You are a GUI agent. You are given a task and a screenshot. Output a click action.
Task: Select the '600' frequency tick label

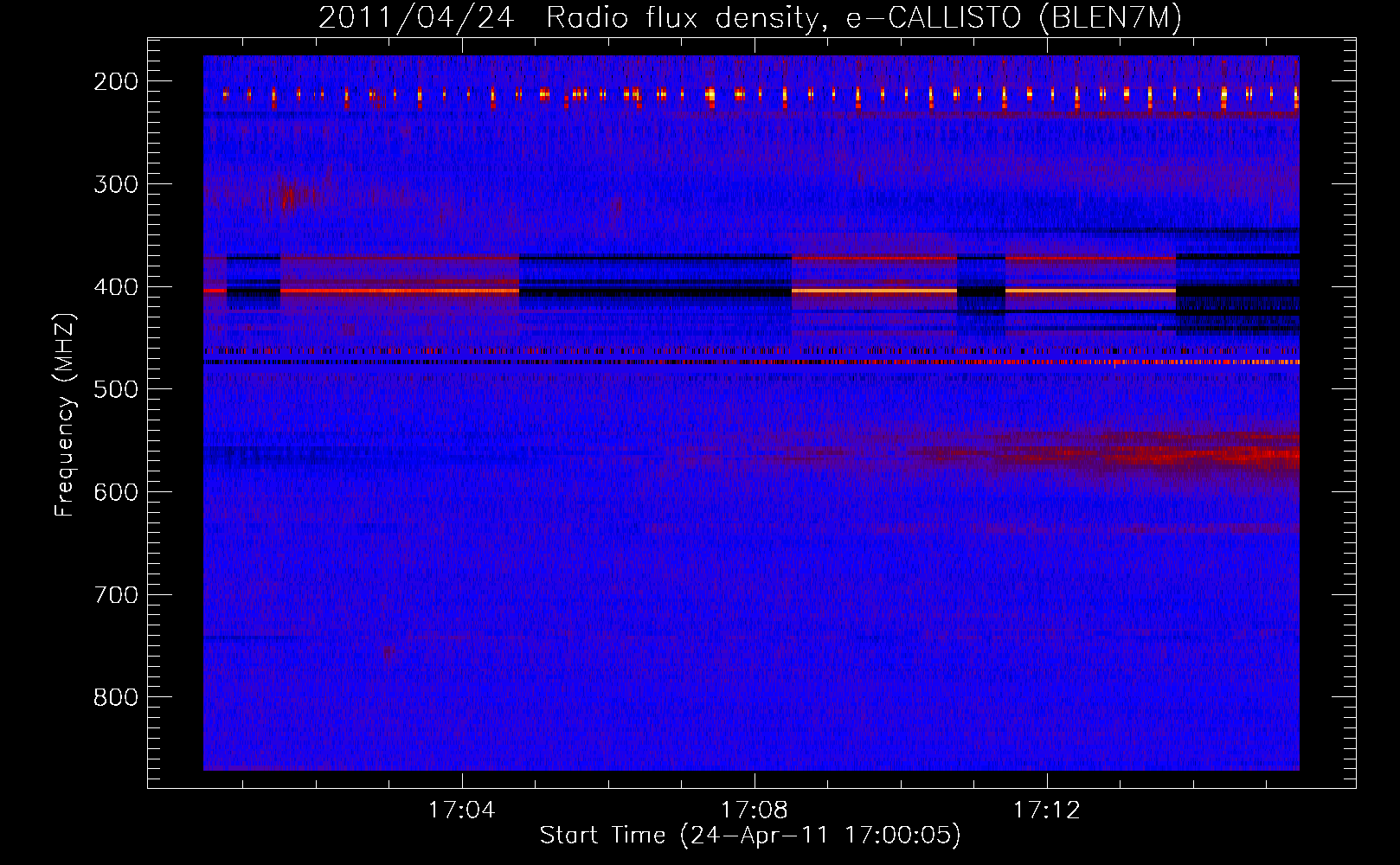pos(115,492)
